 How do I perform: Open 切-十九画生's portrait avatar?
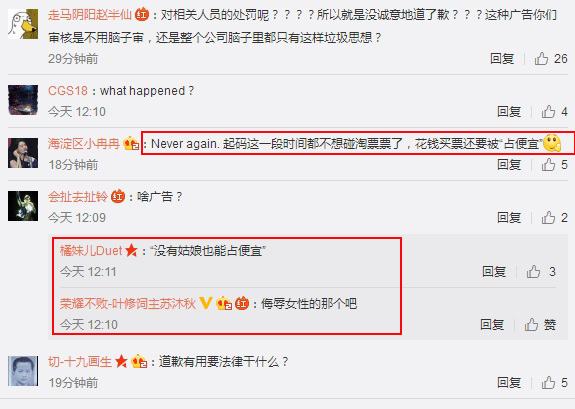point(23,371)
